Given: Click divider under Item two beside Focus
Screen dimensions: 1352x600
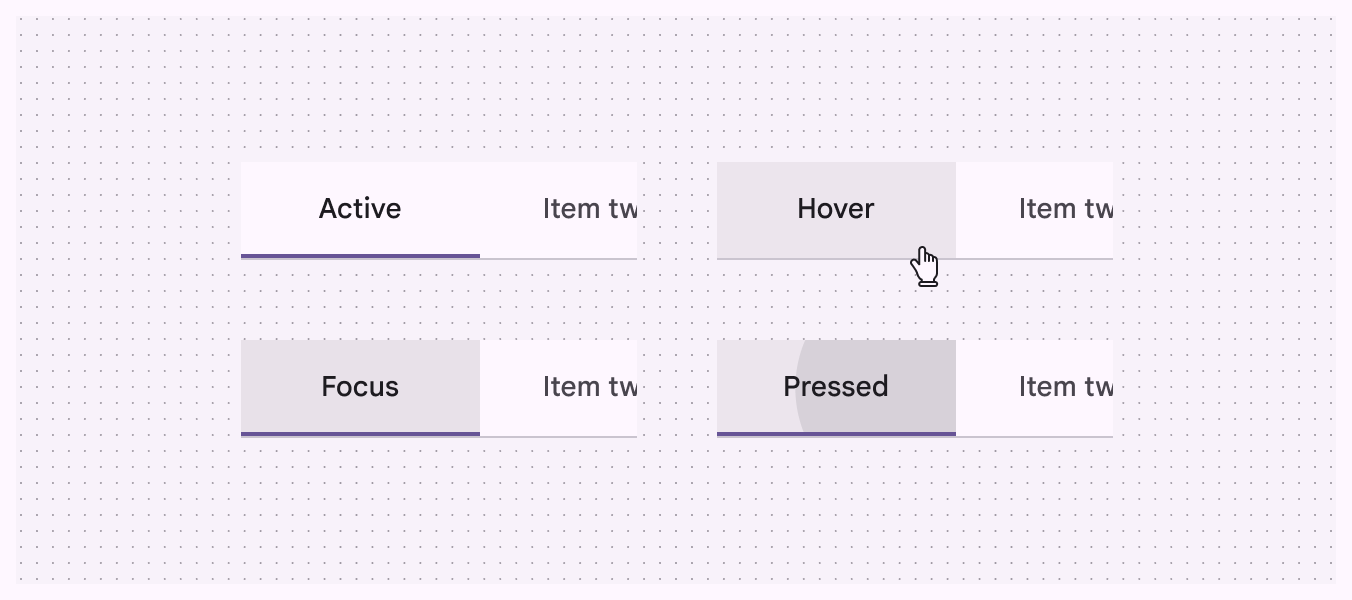Looking at the screenshot, I should click(x=558, y=437).
